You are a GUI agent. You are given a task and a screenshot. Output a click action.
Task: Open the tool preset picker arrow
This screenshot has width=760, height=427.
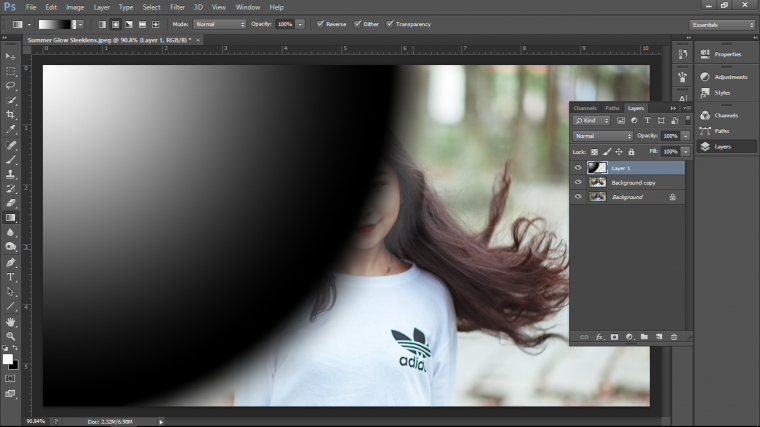(29, 24)
